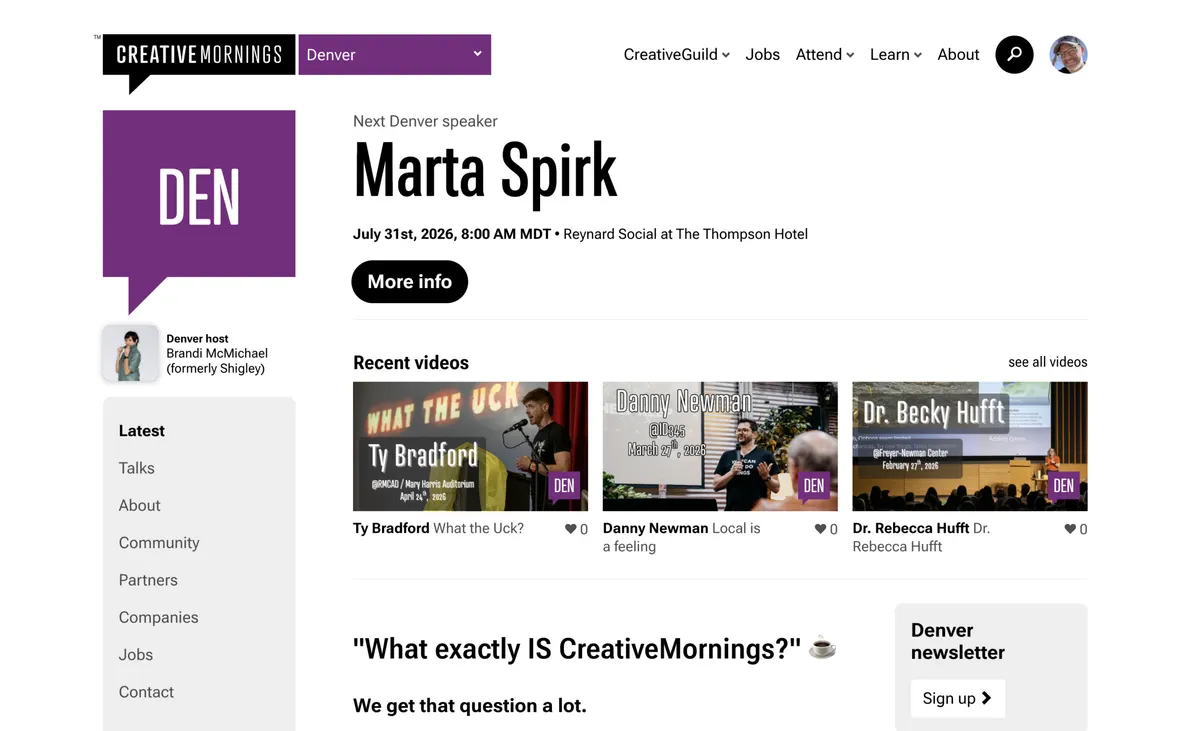Expand the CreativeGuild menu
1200x731 pixels.
(x=676, y=55)
